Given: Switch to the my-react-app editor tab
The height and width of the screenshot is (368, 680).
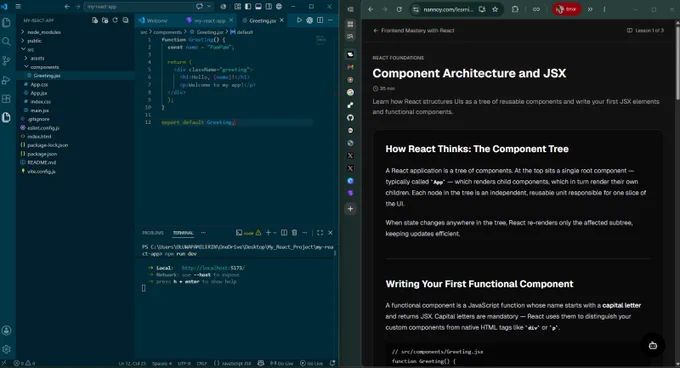Looking at the screenshot, I should [x=209, y=20].
